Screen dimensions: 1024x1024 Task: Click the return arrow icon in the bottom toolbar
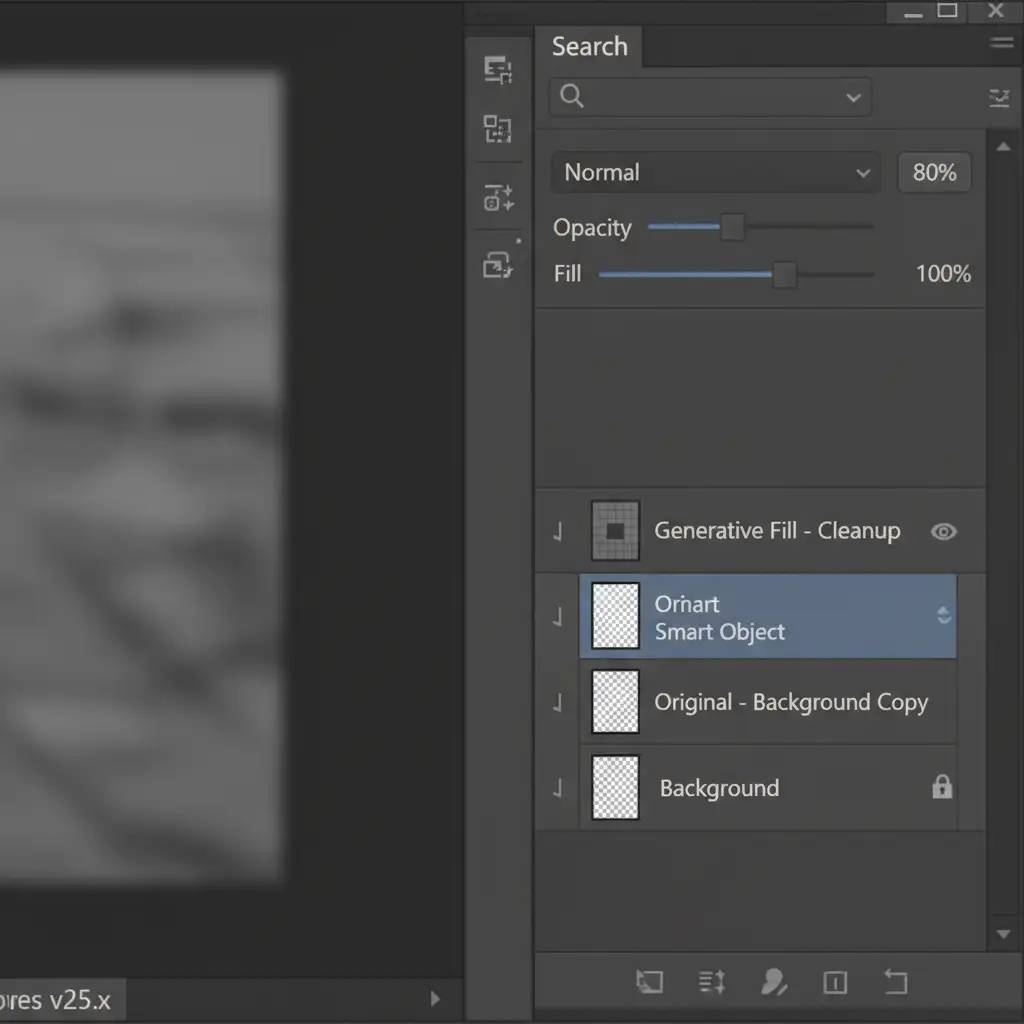coord(895,982)
